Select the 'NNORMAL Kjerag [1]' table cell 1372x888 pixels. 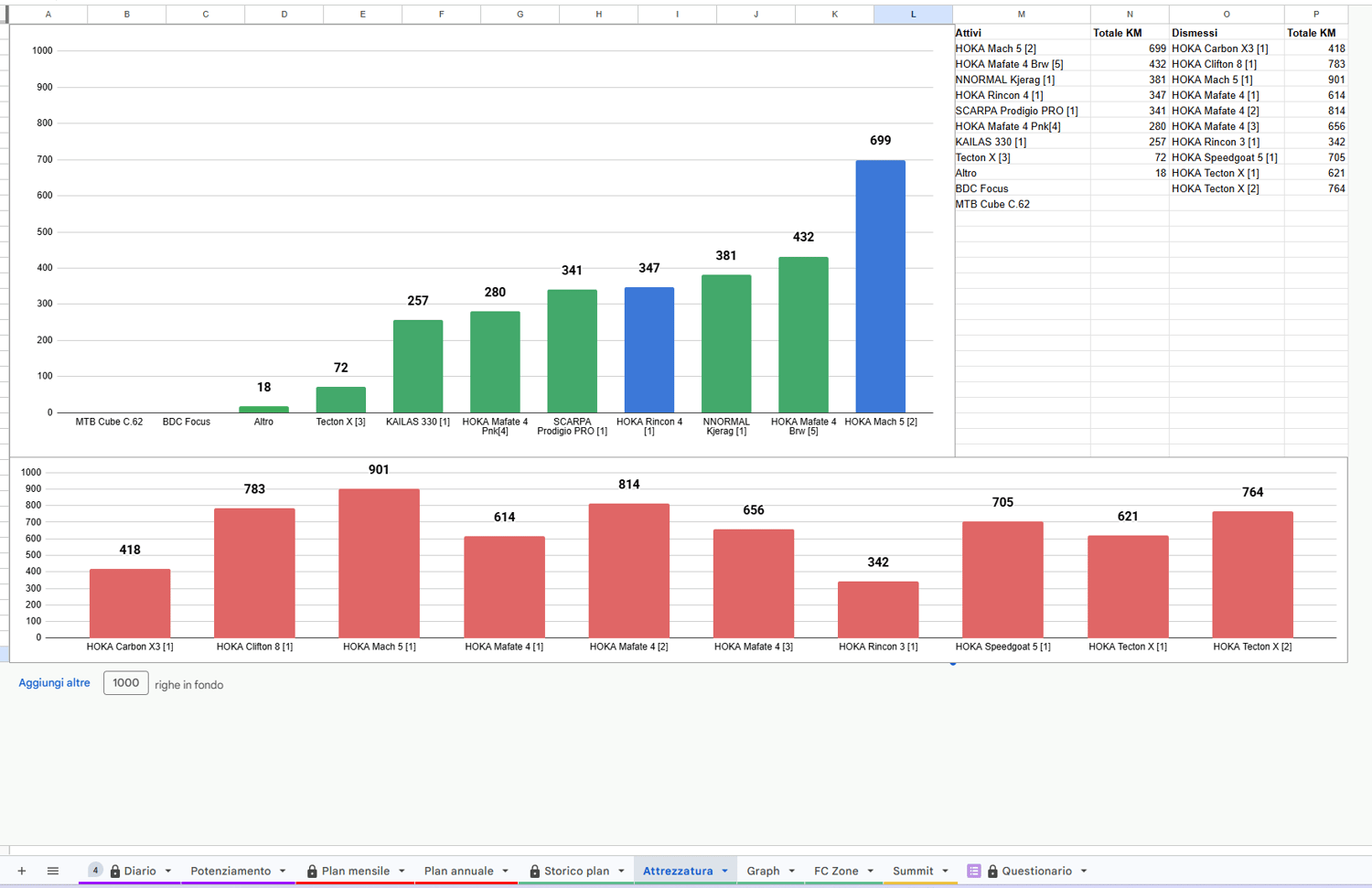point(1023,80)
